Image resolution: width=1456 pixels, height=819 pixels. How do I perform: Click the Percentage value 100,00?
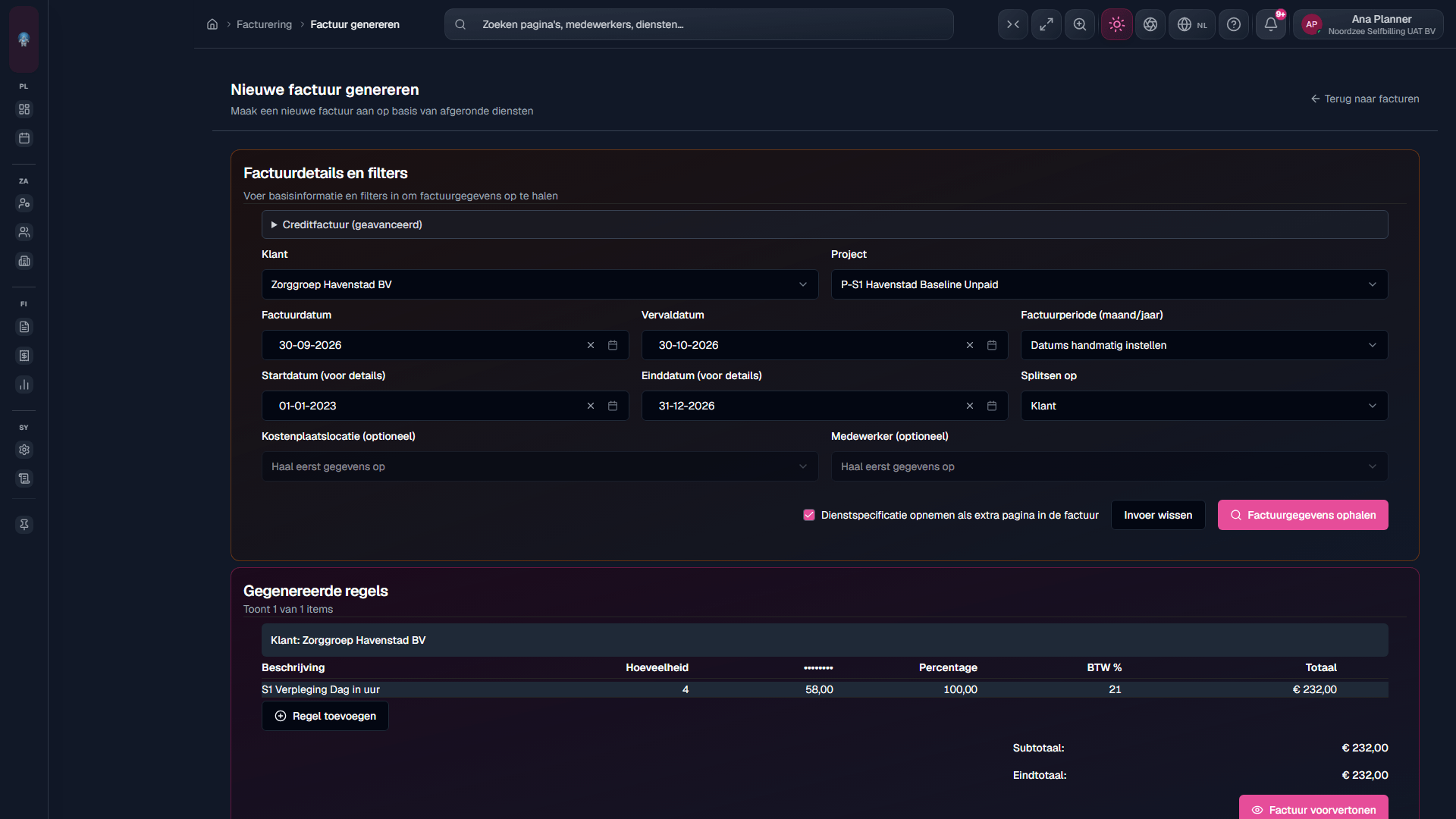point(960,689)
